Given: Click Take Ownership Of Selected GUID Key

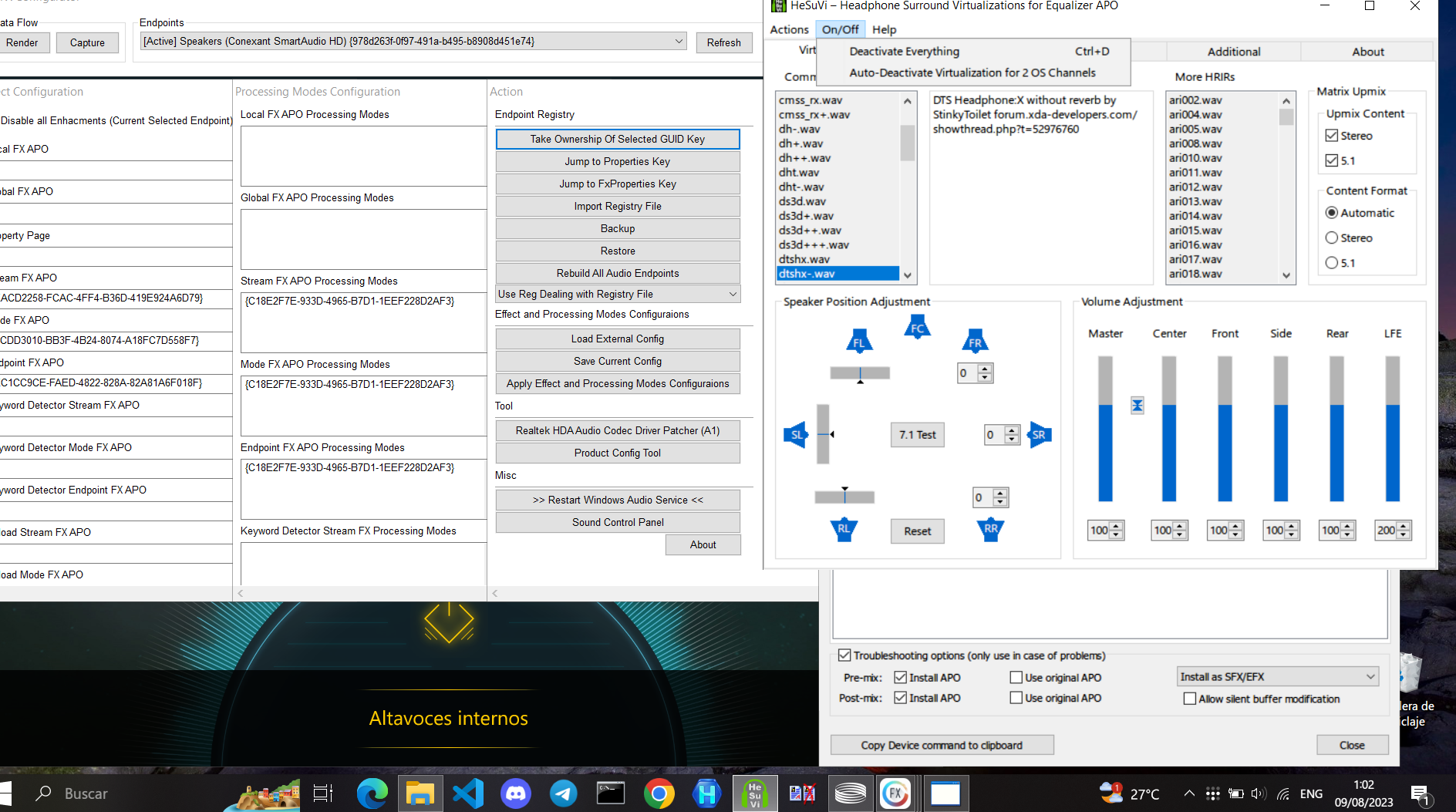Looking at the screenshot, I should (618, 139).
